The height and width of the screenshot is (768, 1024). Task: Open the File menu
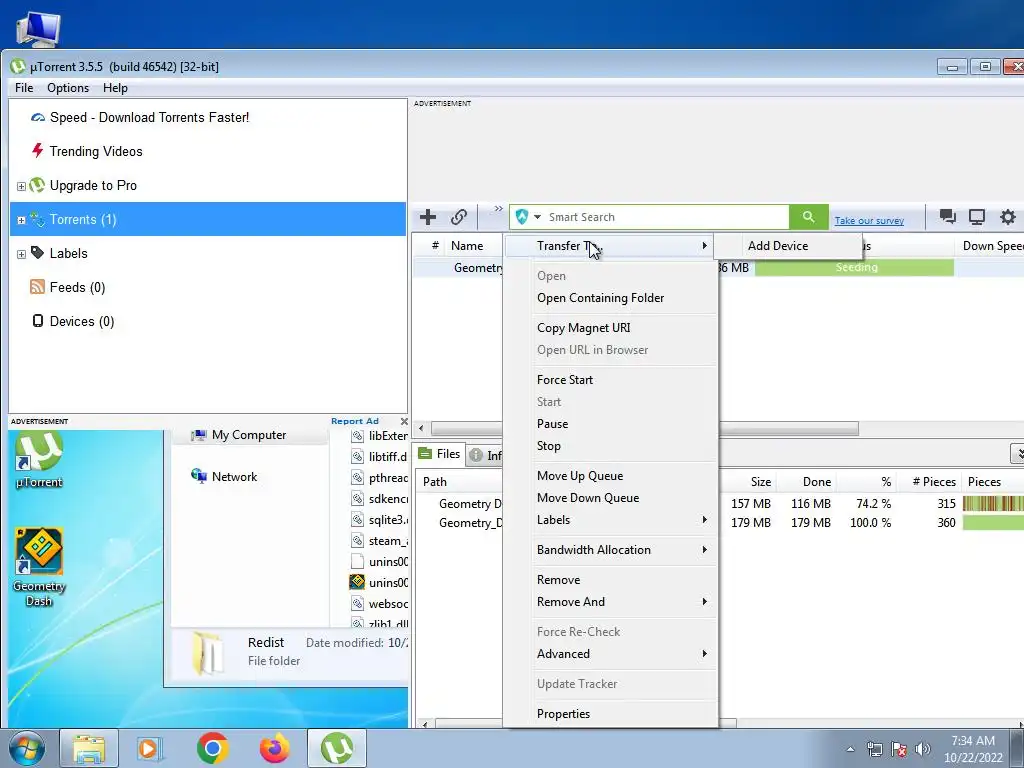click(x=24, y=88)
